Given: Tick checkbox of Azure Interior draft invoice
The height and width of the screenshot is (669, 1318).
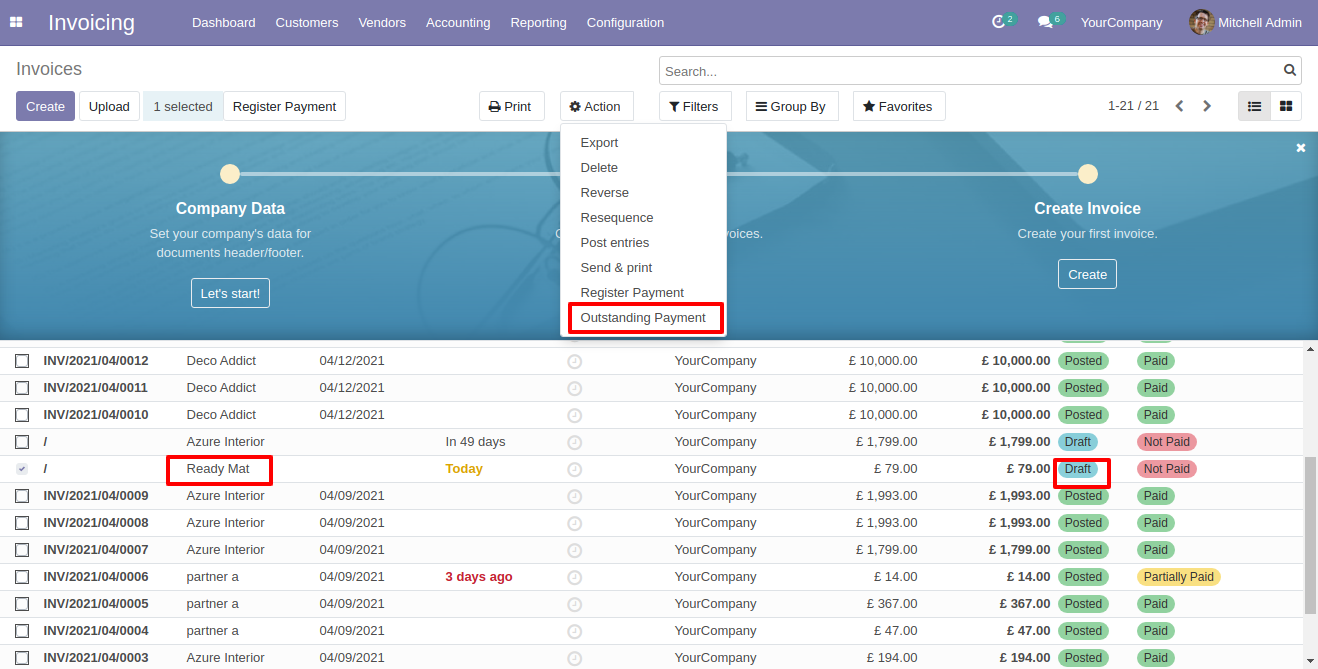Looking at the screenshot, I should coord(22,442).
